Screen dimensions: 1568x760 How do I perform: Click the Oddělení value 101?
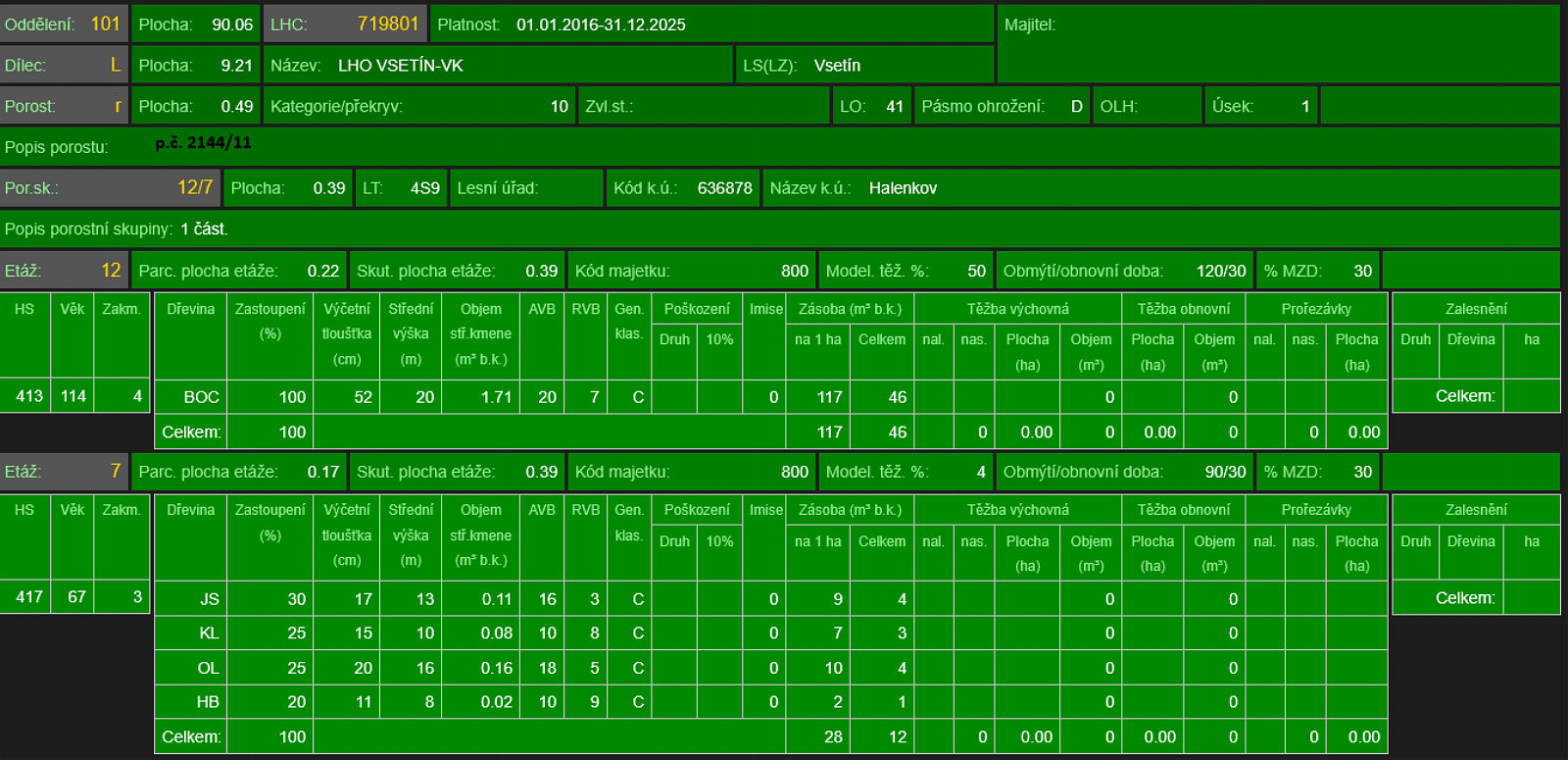click(x=105, y=24)
